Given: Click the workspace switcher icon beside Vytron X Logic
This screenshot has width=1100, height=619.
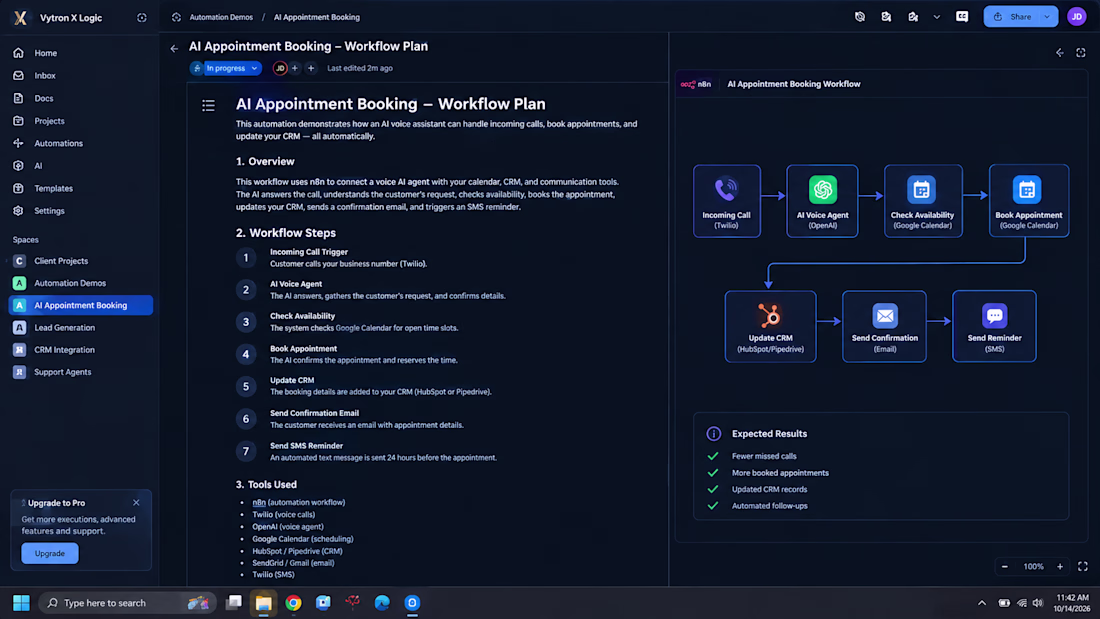Looking at the screenshot, I should (142, 18).
